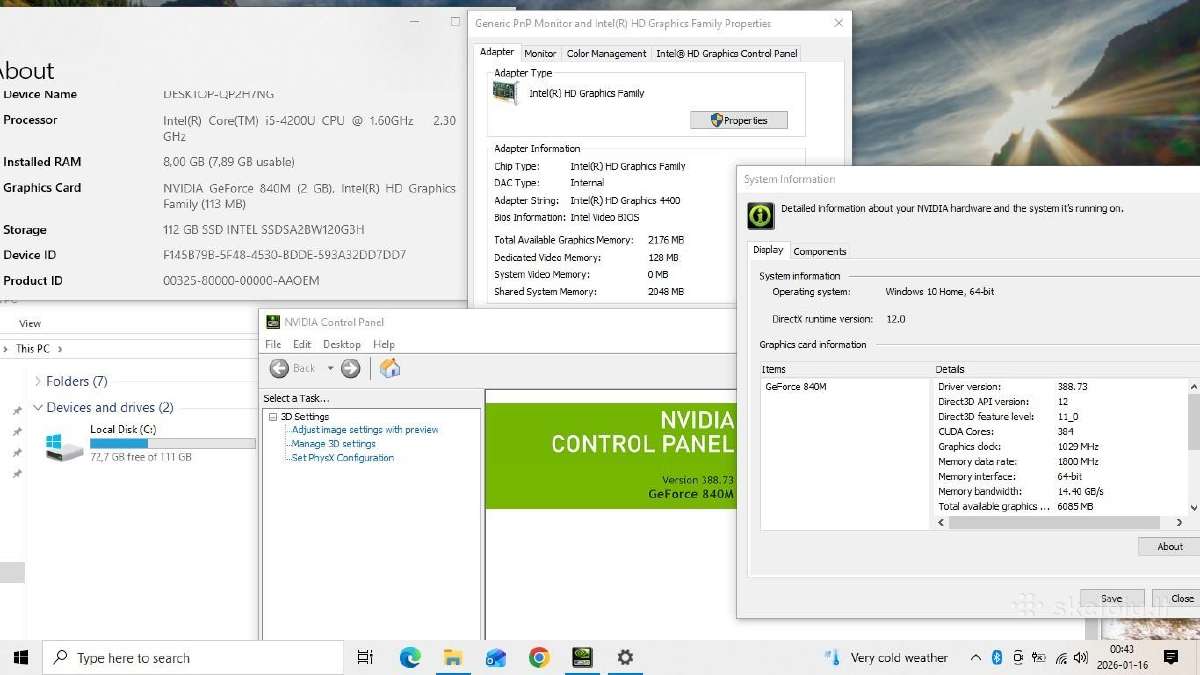Collapse the Devices and drives (2) group

coord(38,407)
